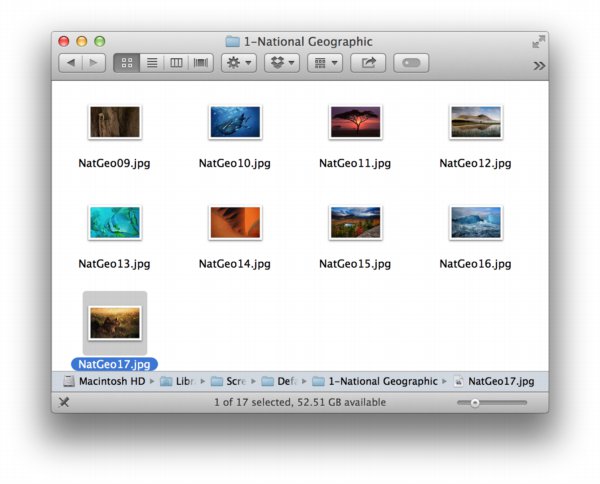Switch to icon view mode
600x484 pixels.
coord(127,63)
